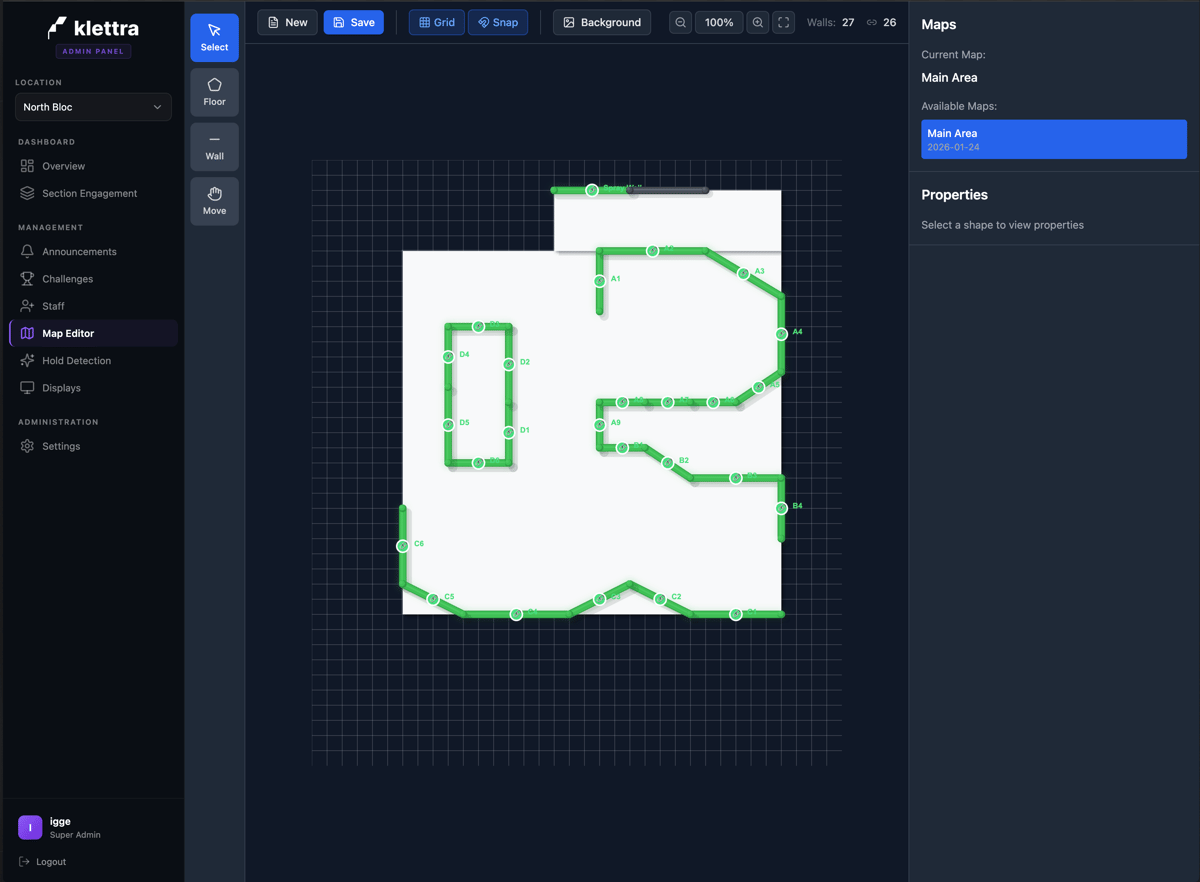The height and width of the screenshot is (882, 1200).
Task: Zoom in with the magnifier plus icon
Action: coord(758,22)
